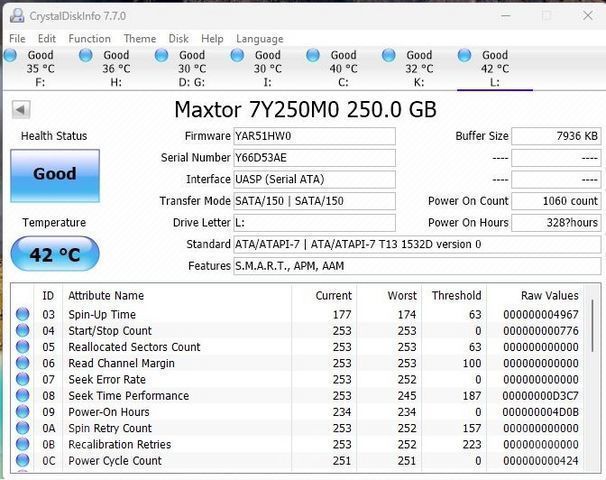
Task: Open the Edit menu
Action: (x=47, y=39)
